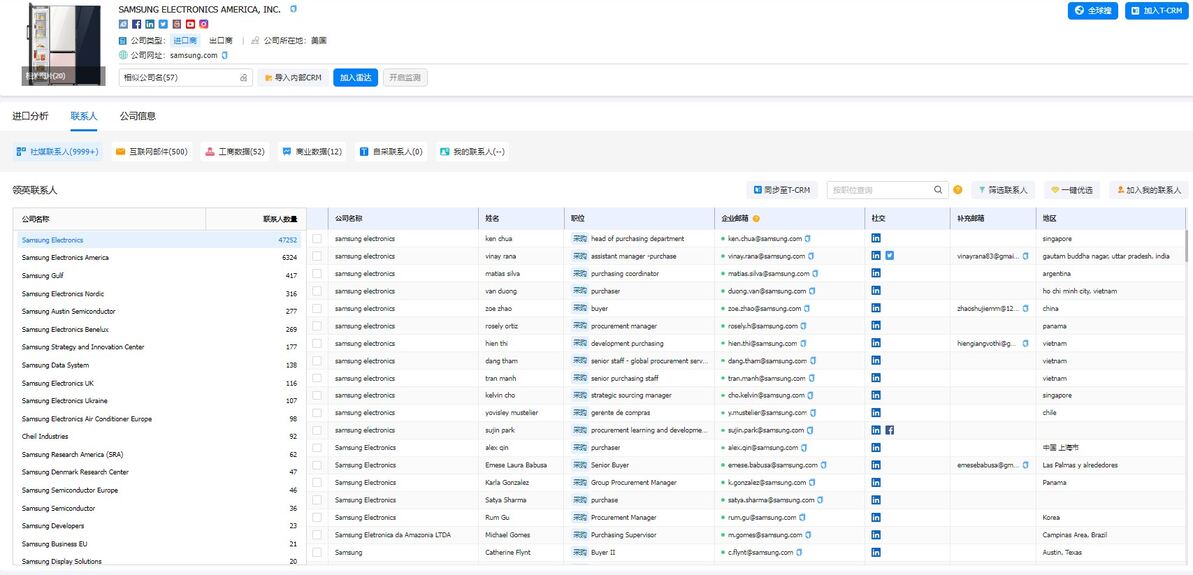The height and width of the screenshot is (575, 1193).
Task: Copy emesebabusa supplementary email
Action: click(1026, 465)
